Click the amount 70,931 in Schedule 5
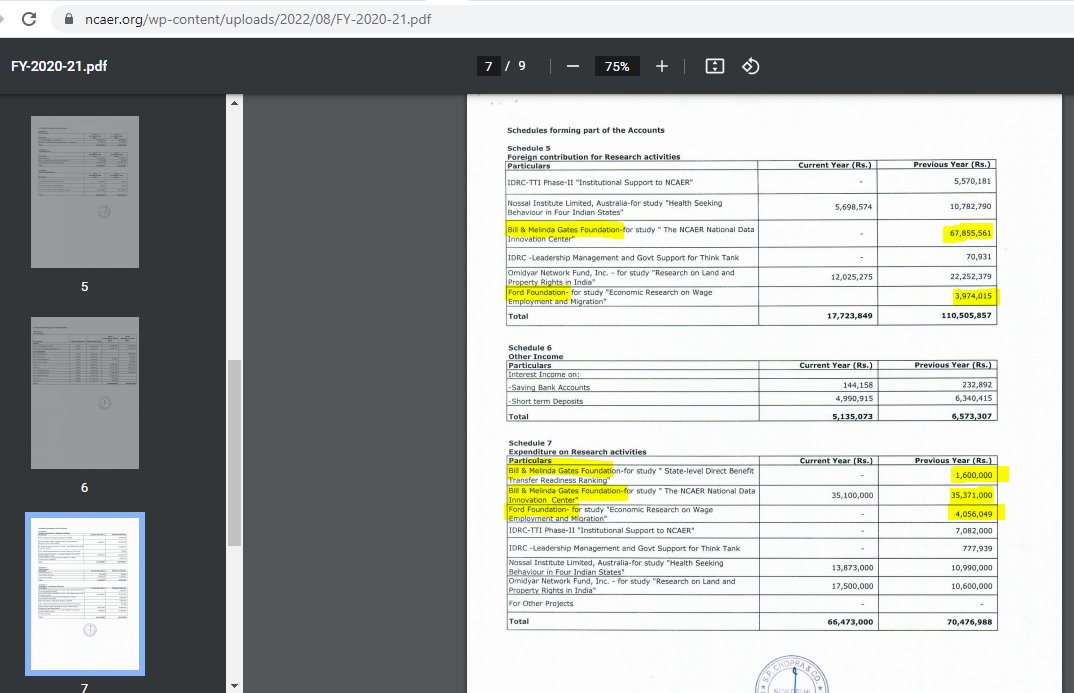 coord(979,257)
